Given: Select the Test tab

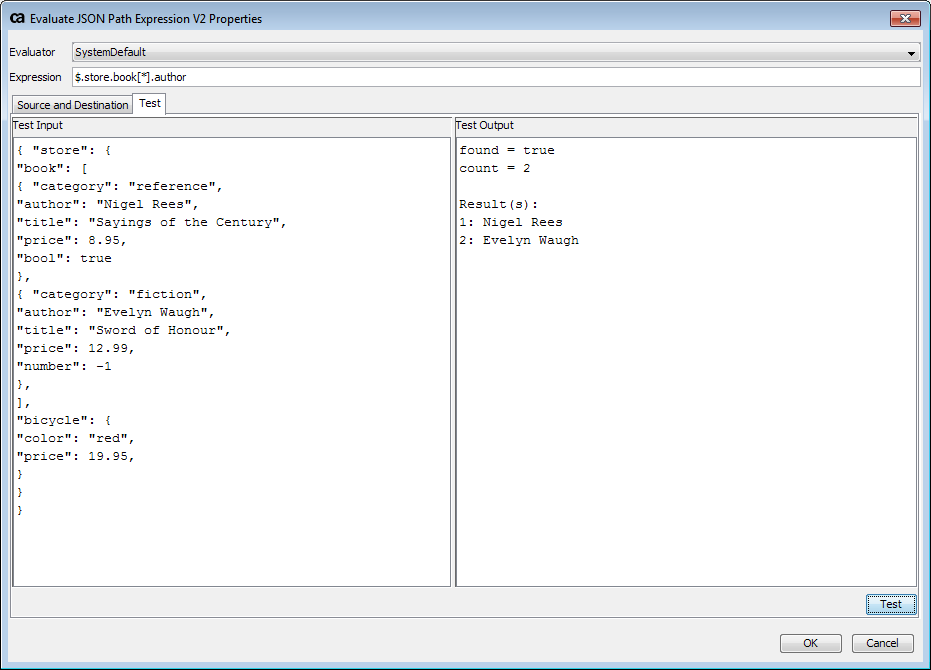Looking at the screenshot, I should click(x=150, y=104).
